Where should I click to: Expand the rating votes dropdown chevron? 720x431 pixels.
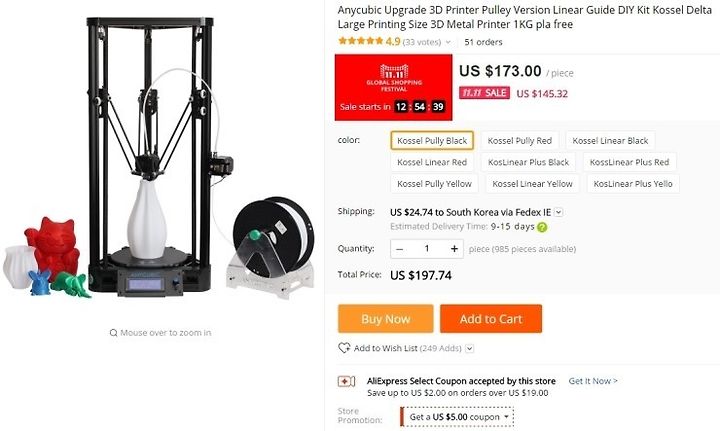coord(448,42)
